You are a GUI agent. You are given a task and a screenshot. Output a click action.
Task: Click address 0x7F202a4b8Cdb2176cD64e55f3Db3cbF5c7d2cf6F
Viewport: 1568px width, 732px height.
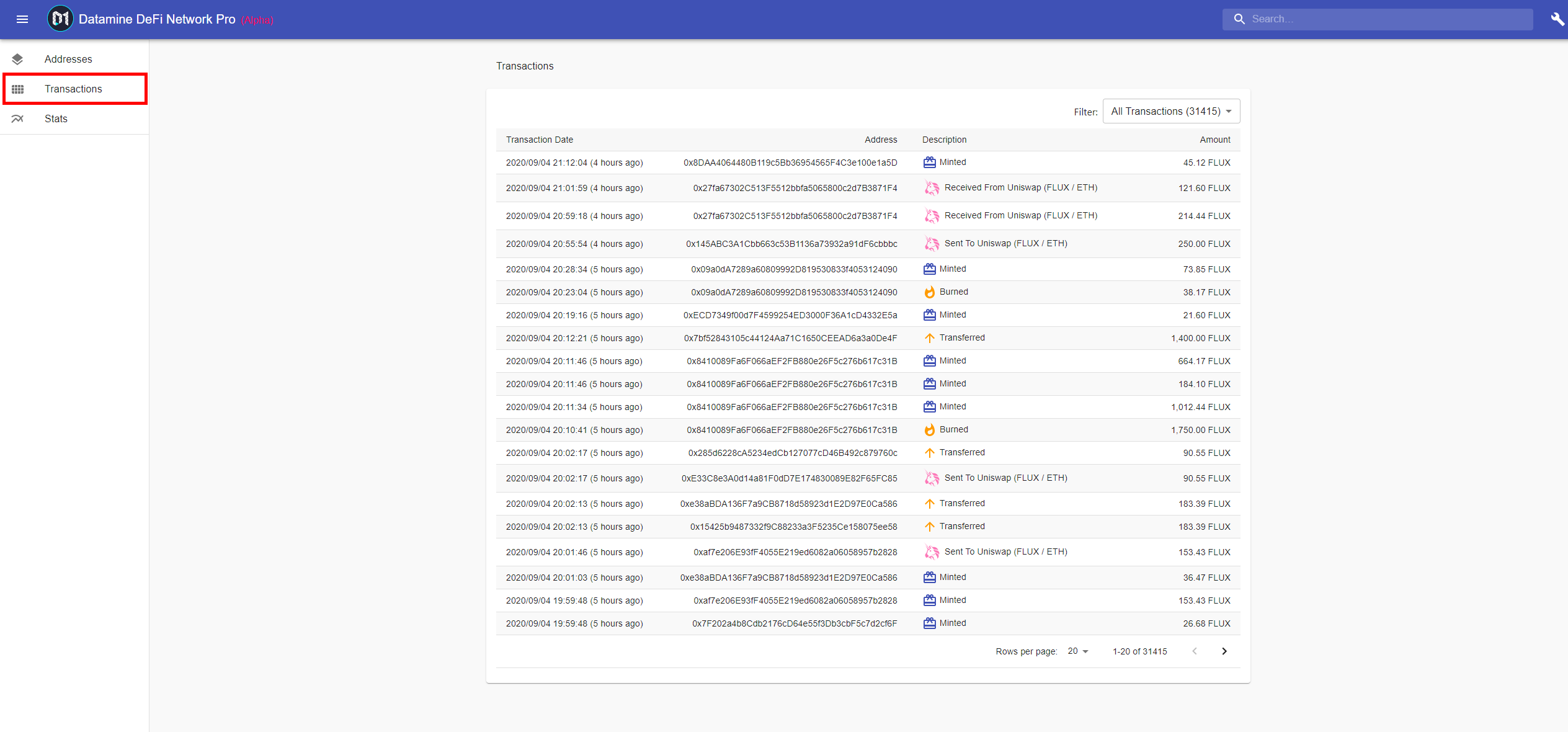pos(795,623)
